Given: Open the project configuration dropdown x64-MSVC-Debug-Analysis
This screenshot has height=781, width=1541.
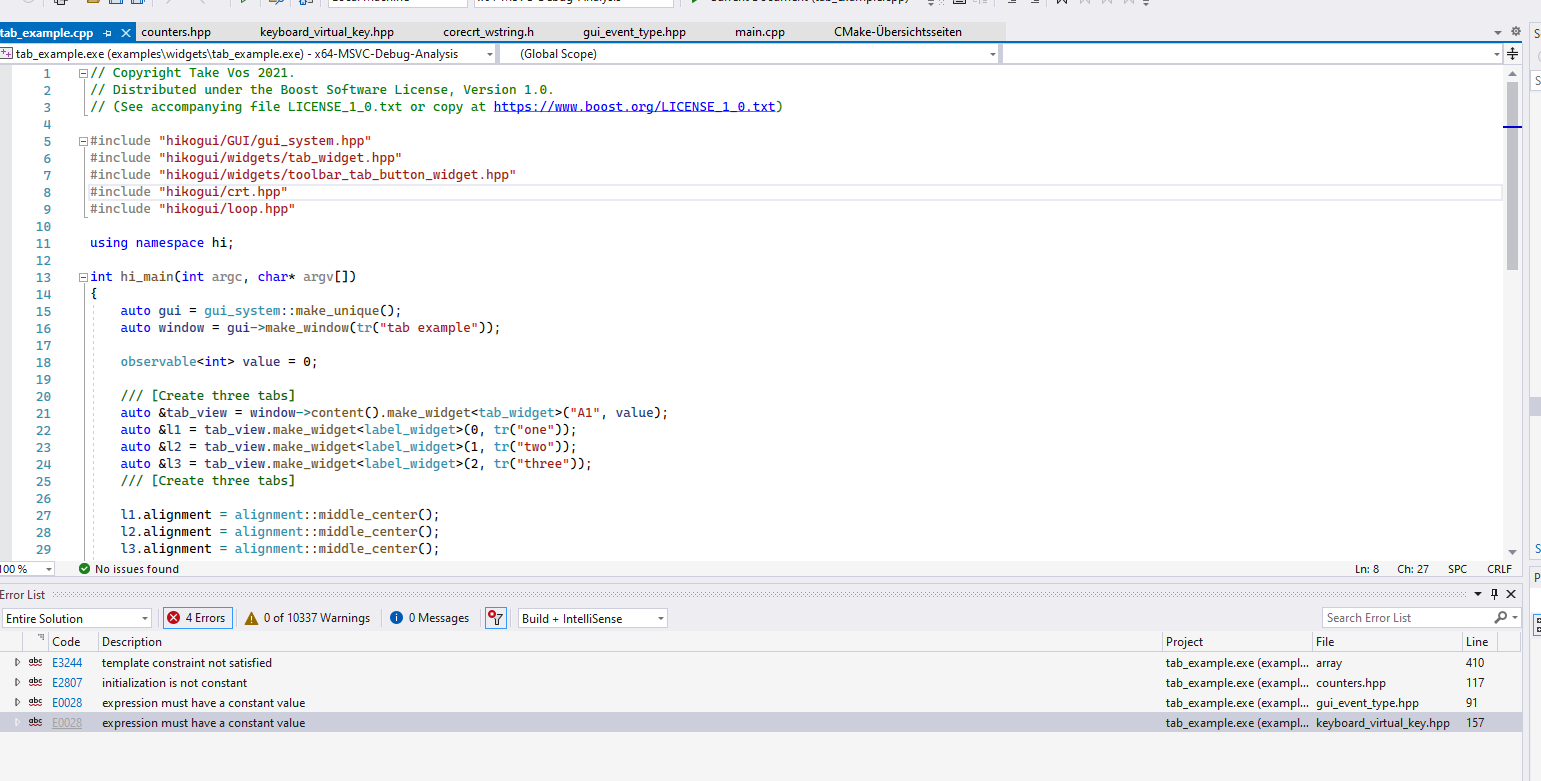Looking at the screenshot, I should click(x=248, y=54).
